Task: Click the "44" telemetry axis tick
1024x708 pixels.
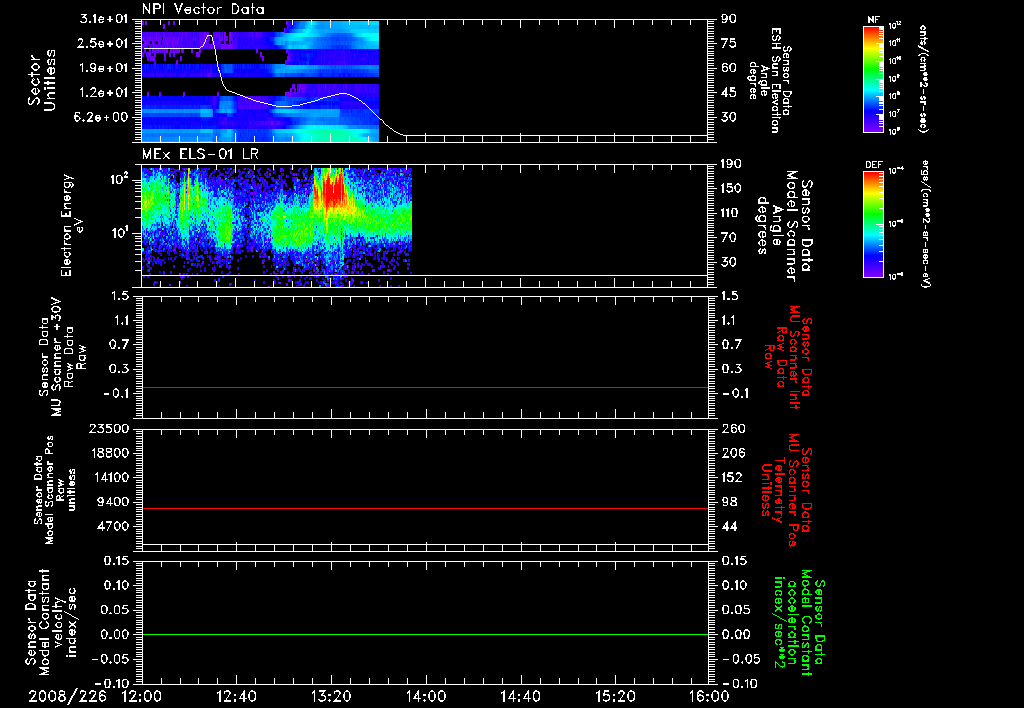Action: [x=729, y=526]
